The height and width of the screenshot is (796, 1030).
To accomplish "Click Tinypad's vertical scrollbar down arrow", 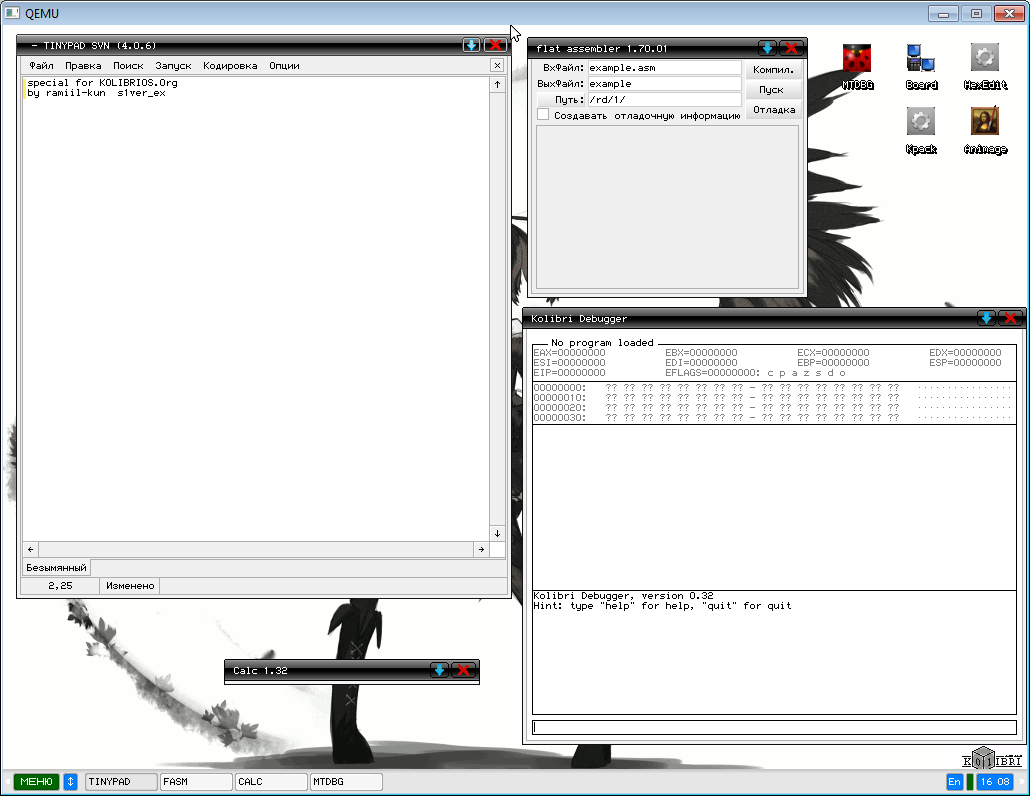I will point(497,533).
